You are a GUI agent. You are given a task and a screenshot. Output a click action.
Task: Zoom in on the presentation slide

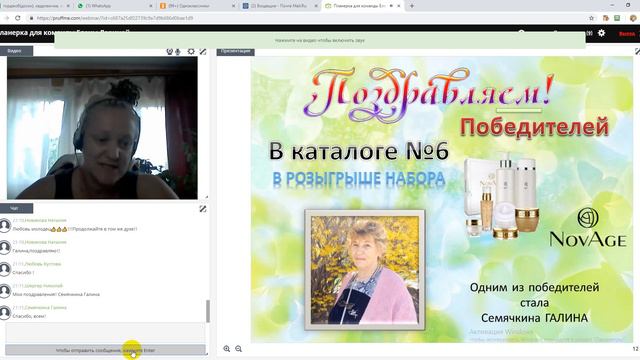point(227,349)
